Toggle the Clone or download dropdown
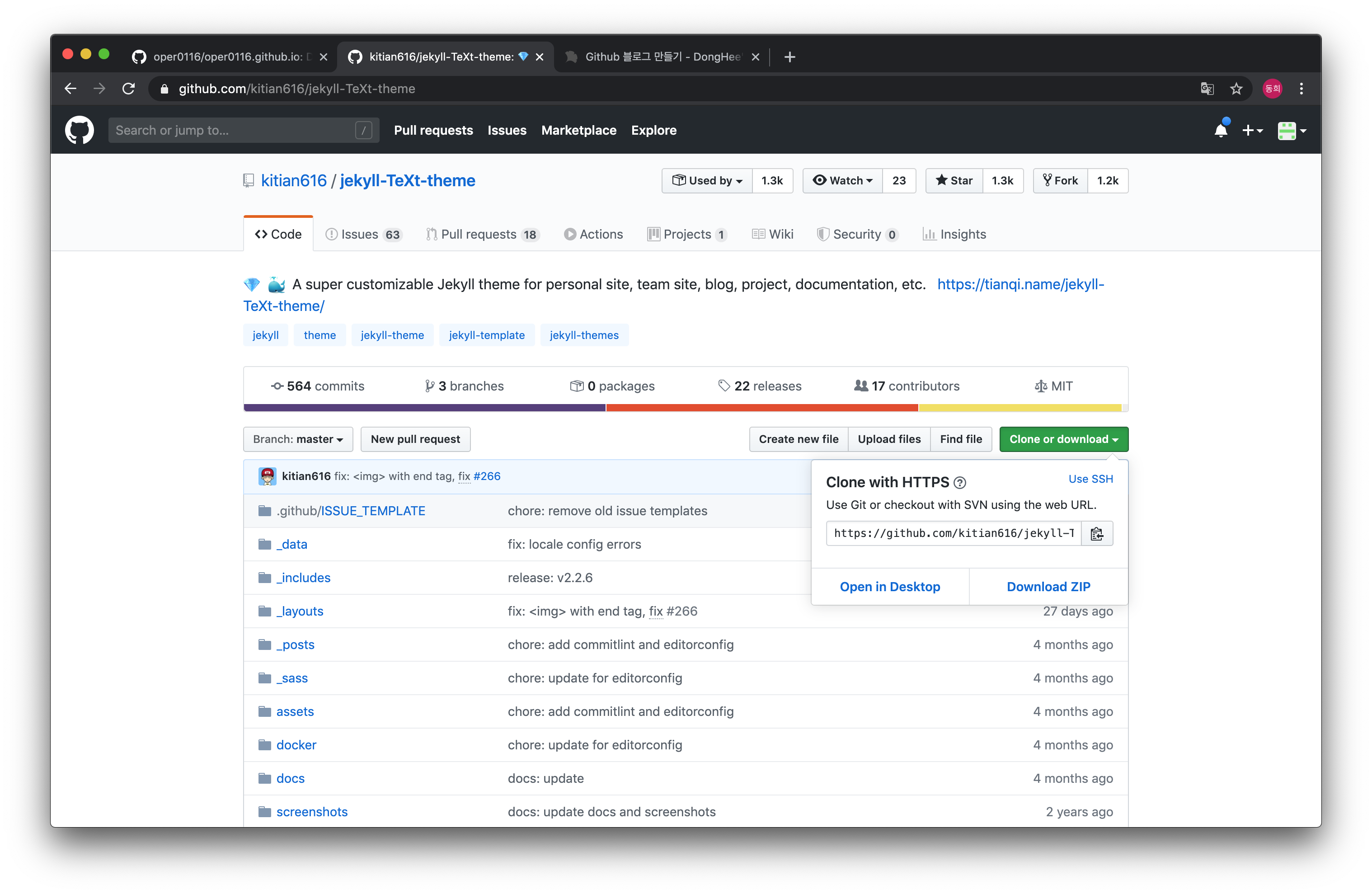Screen dimensions: 1372x894 1064,440
